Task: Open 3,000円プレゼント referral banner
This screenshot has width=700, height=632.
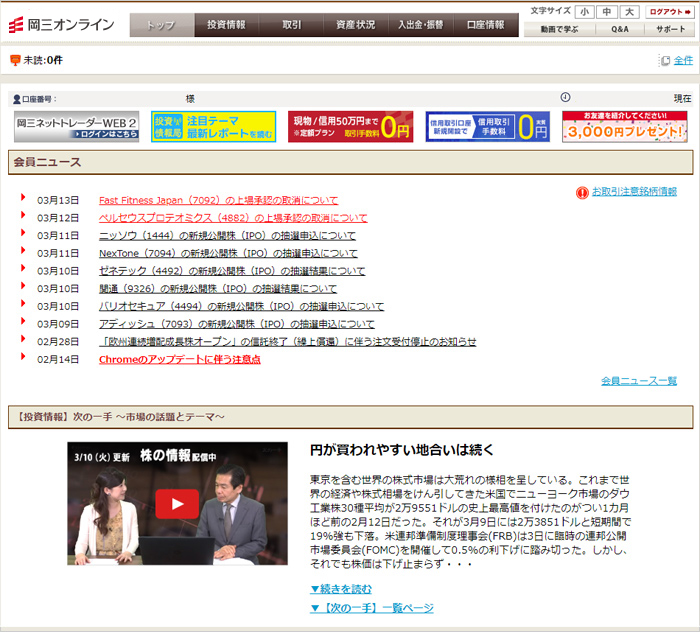Action: tap(625, 127)
